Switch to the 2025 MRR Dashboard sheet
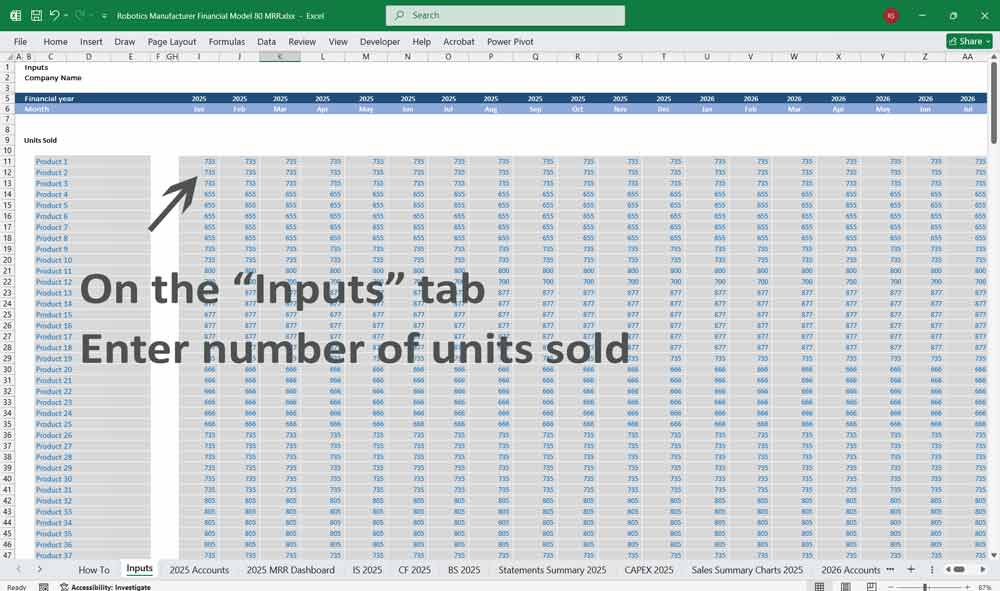 coord(290,570)
